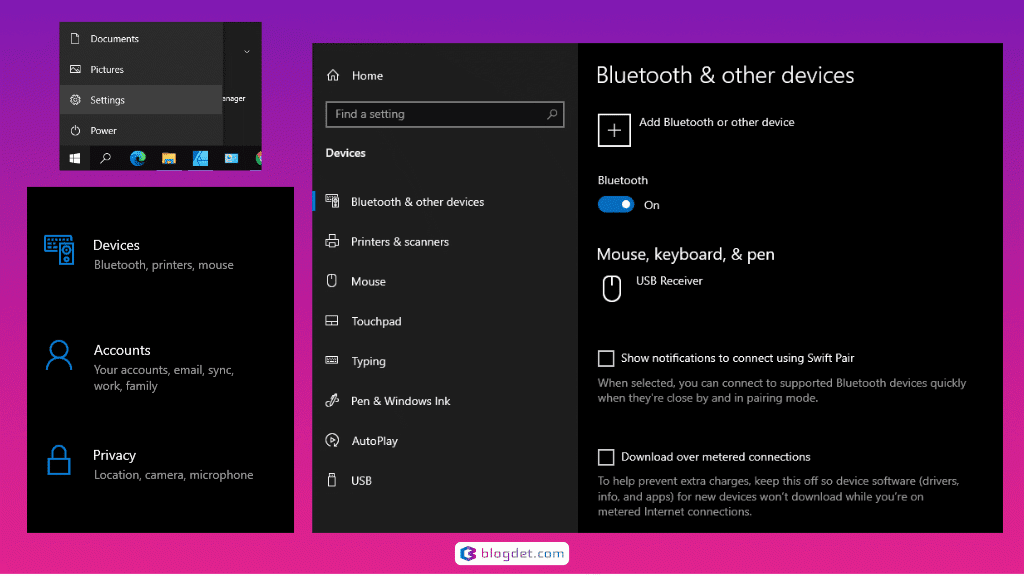Click the Devices section heading in the sidebar
Viewport: 1024px width, 576px height.
coord(345,153)
